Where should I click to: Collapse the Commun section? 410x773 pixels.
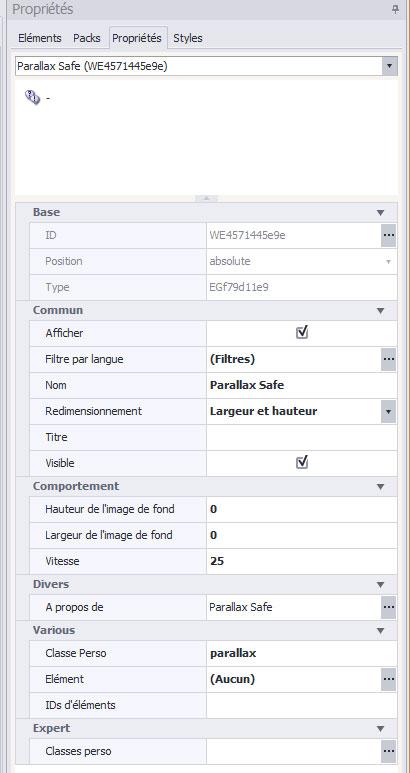tap(380, 311)
